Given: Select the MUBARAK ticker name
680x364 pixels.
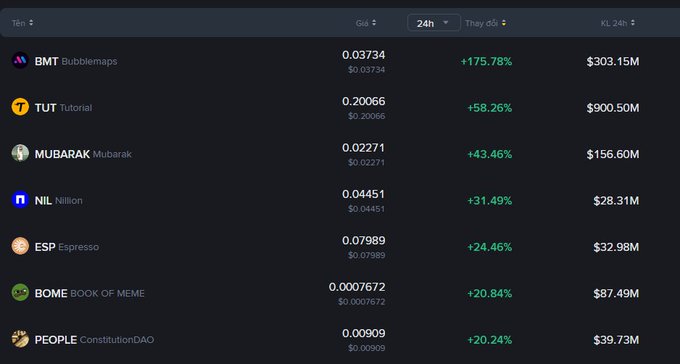Looking at the screenshot, I should tap(62, 154).
